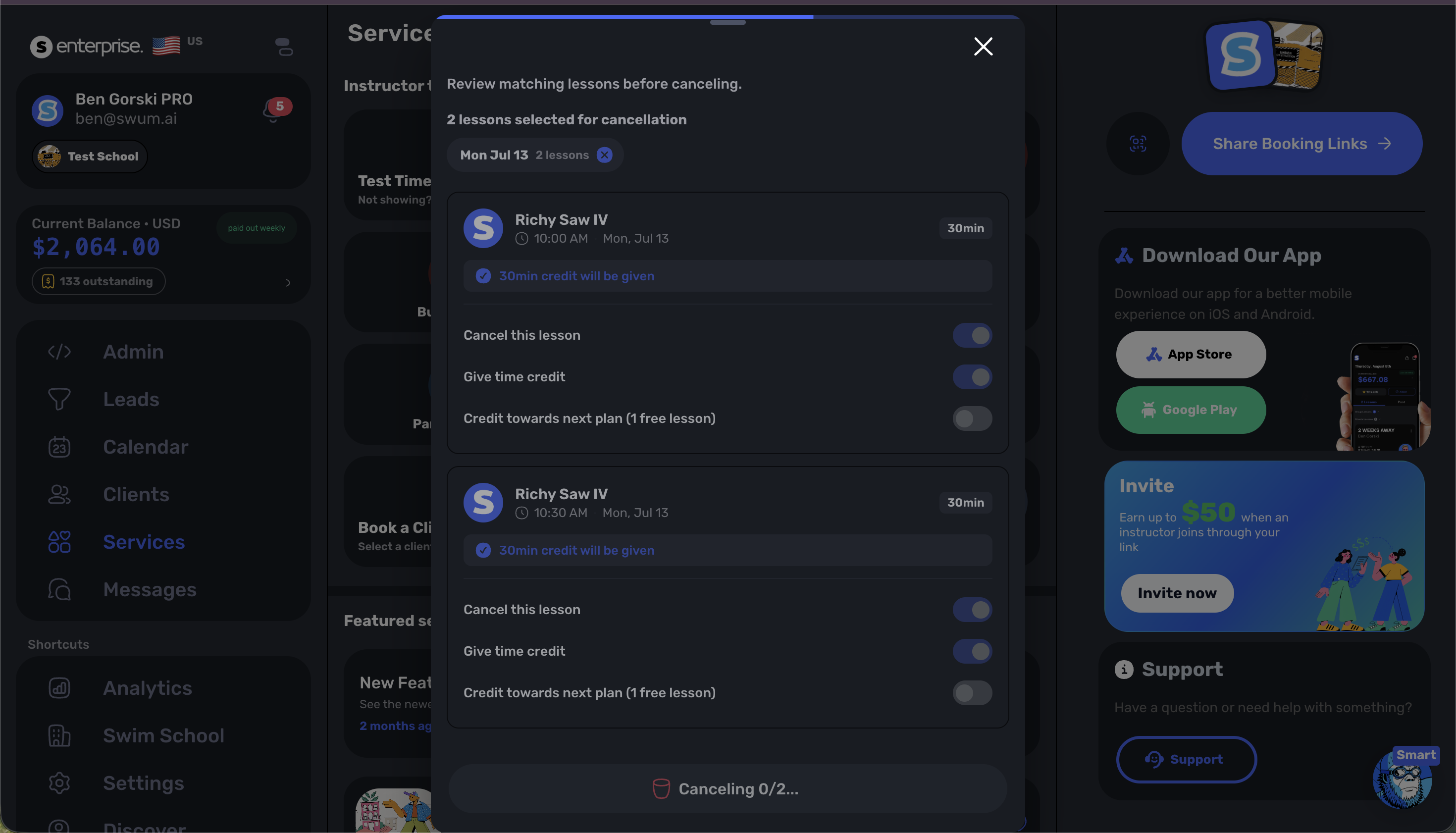Open Messages in the sidebar
The height and width of the screenshot is (833, 1456).
tap(163, 589)
